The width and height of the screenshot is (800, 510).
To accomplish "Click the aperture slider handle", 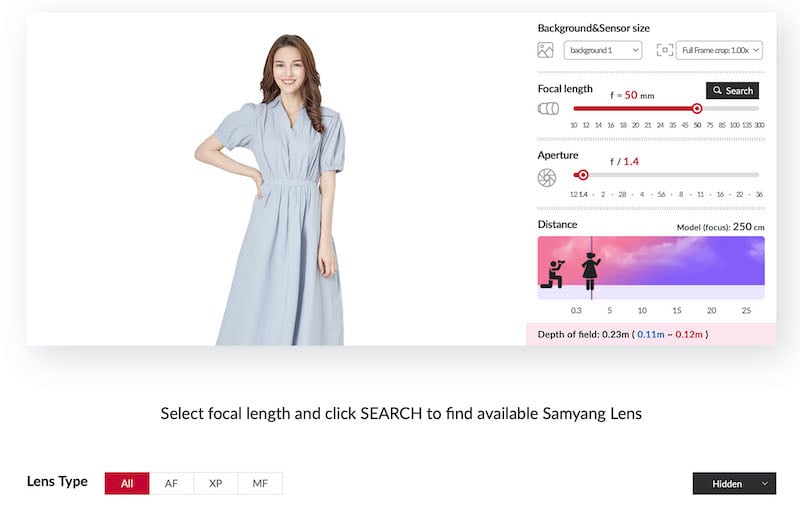I will 583,175.
